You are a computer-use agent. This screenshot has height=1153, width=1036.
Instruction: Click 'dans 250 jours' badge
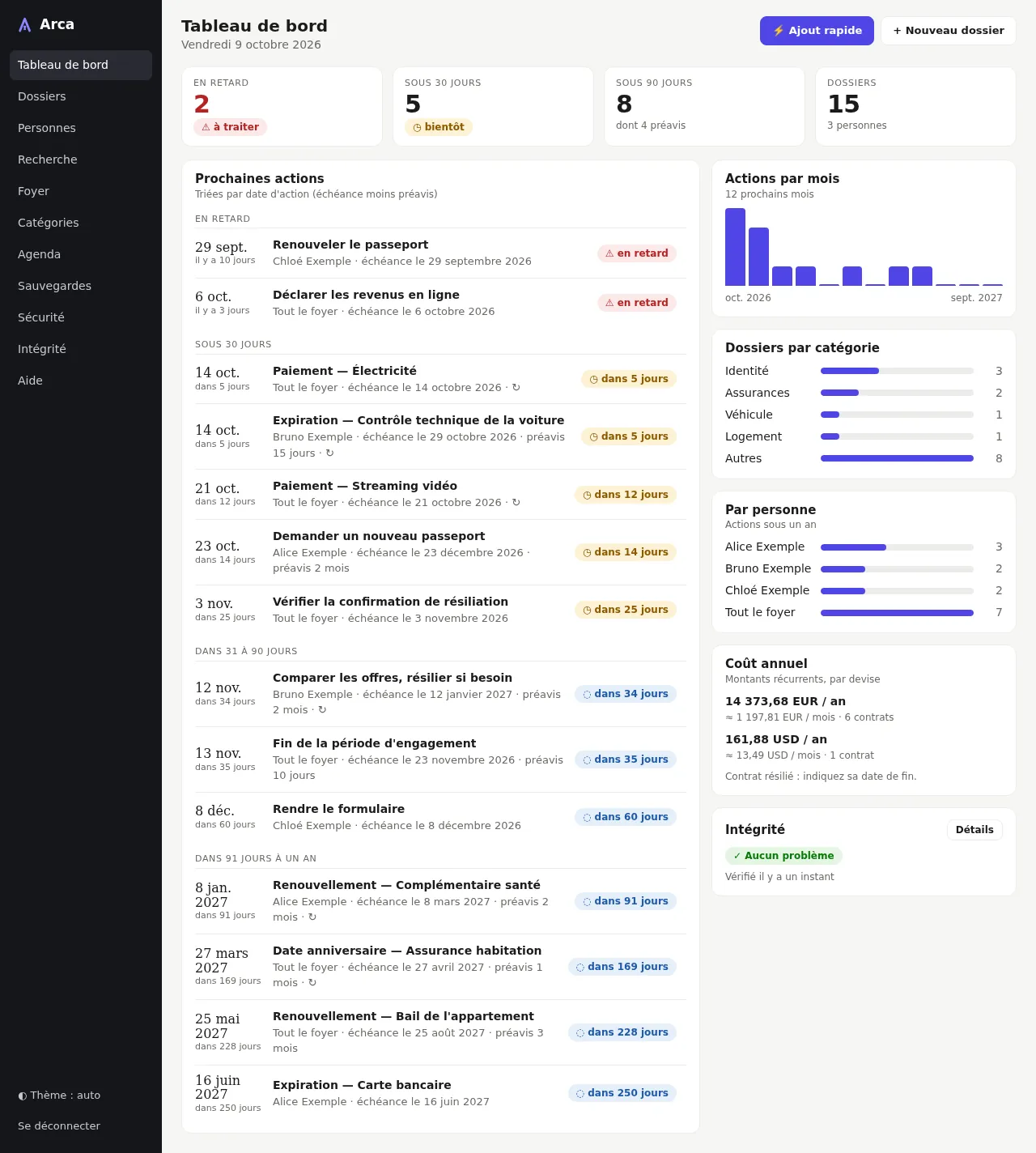tap(622, 1093)
